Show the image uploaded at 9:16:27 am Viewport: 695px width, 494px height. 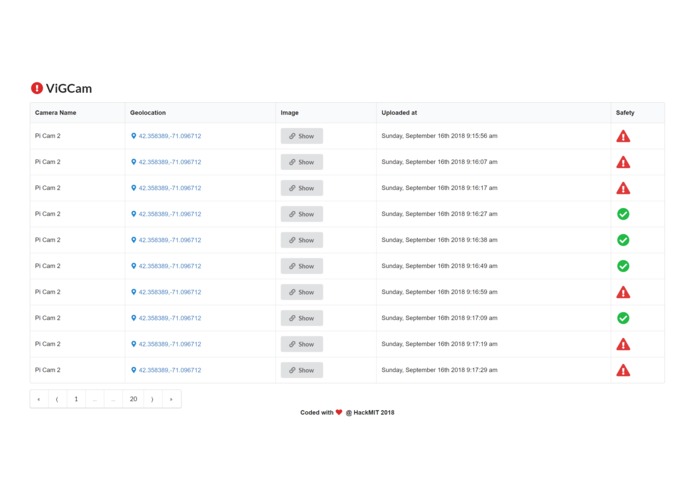pos(302,214)
